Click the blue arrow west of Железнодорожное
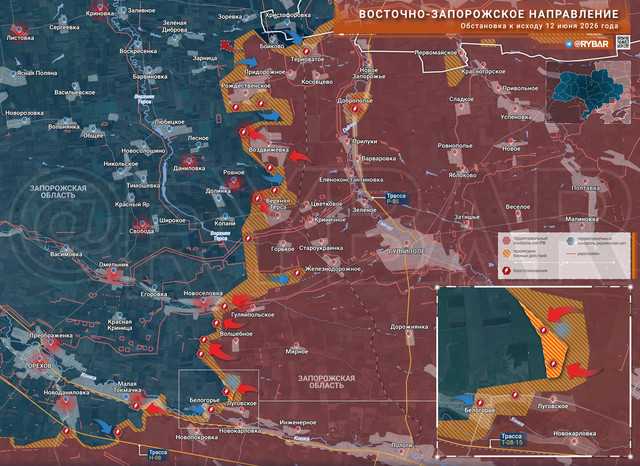640x466 pixels. click(279, 278)
